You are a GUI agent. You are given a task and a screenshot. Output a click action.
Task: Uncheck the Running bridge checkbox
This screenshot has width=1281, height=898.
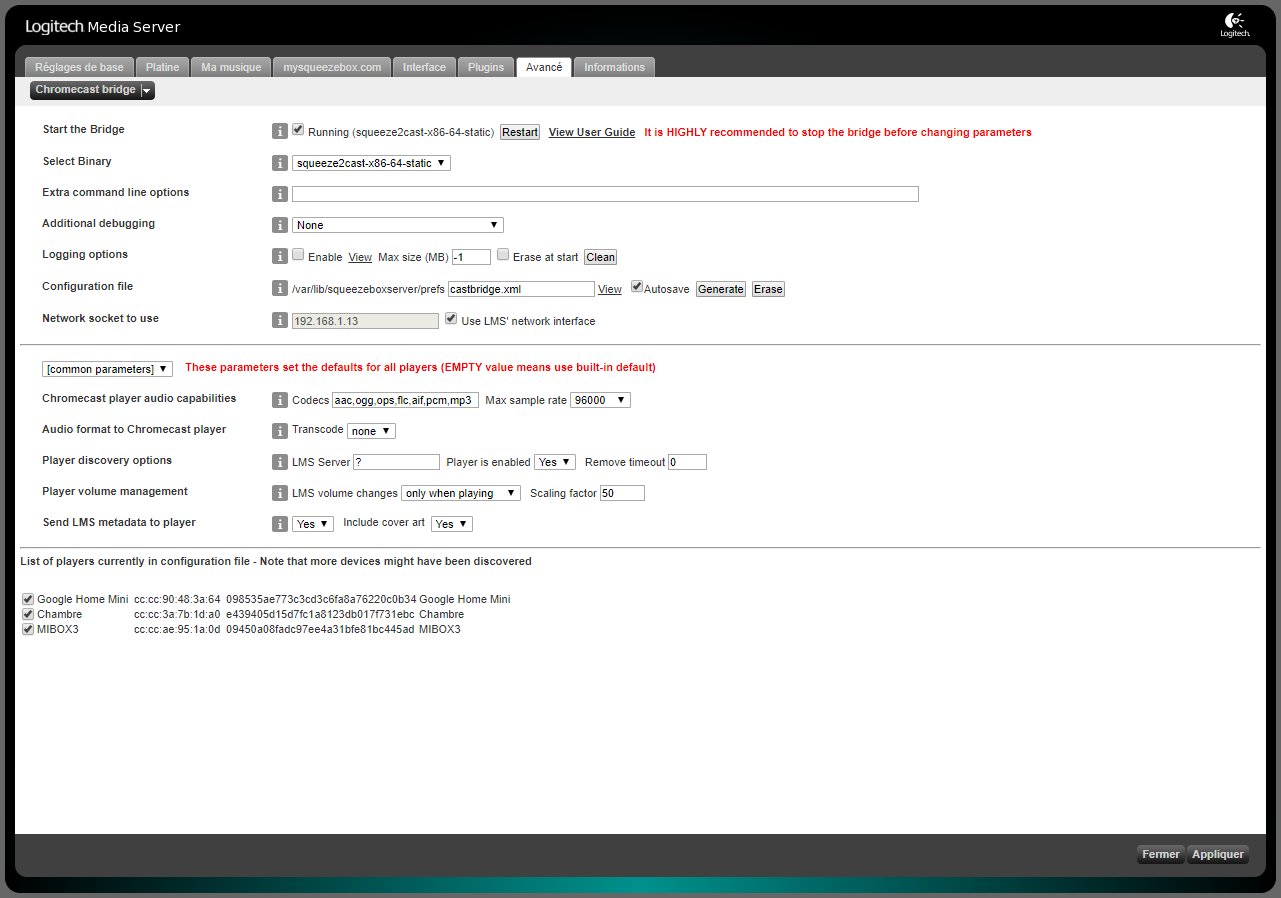[x=298, y=130]
